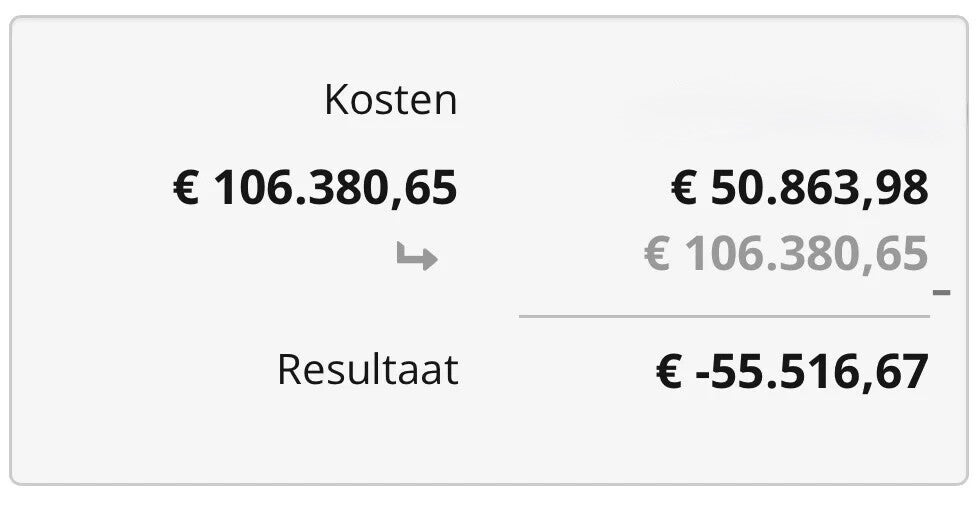
Task: Click the Kosten label
Action: click(390, 99)
